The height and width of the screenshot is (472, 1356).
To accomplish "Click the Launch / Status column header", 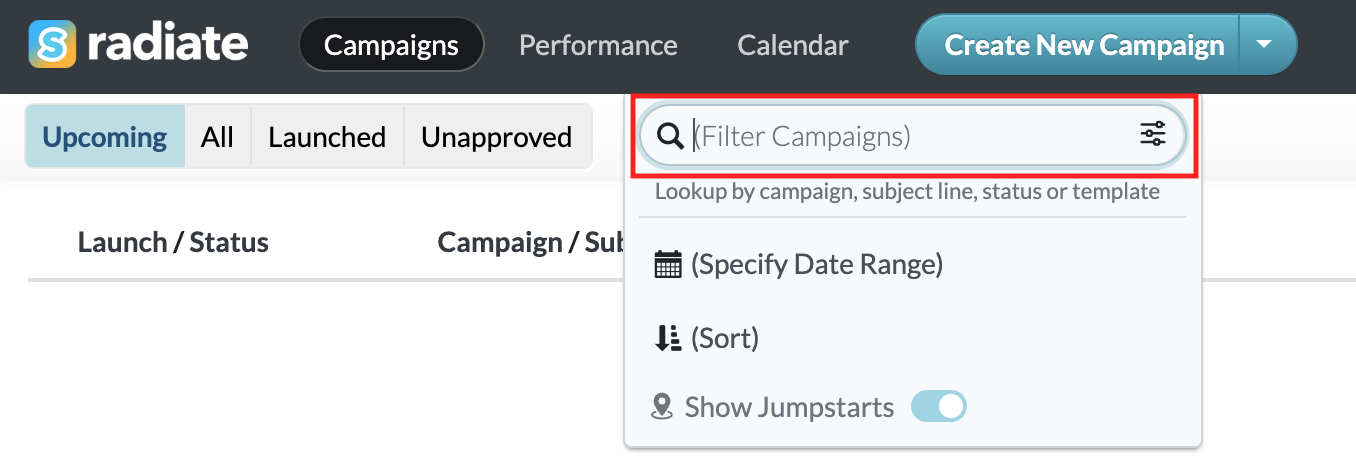I will [x=173, y=242].
